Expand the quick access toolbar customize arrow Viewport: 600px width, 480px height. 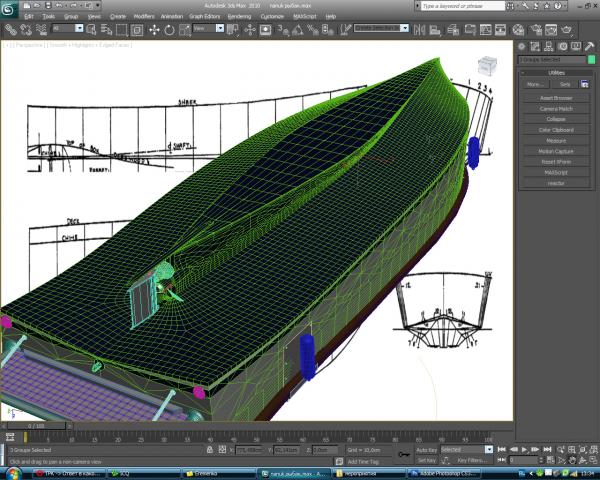pos(98,5)
